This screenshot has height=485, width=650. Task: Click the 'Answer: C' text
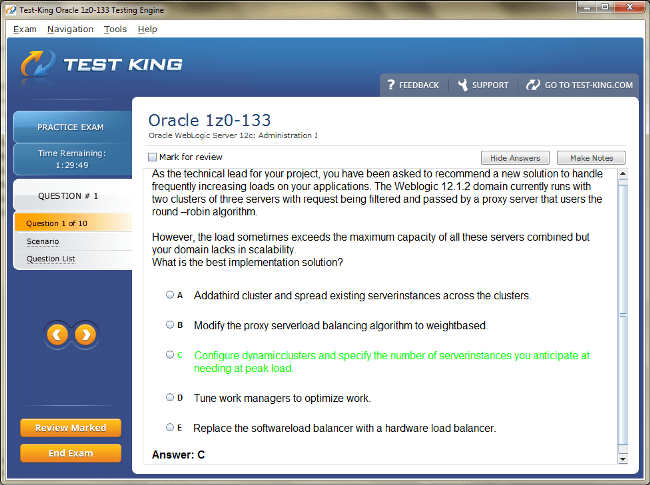178,455
